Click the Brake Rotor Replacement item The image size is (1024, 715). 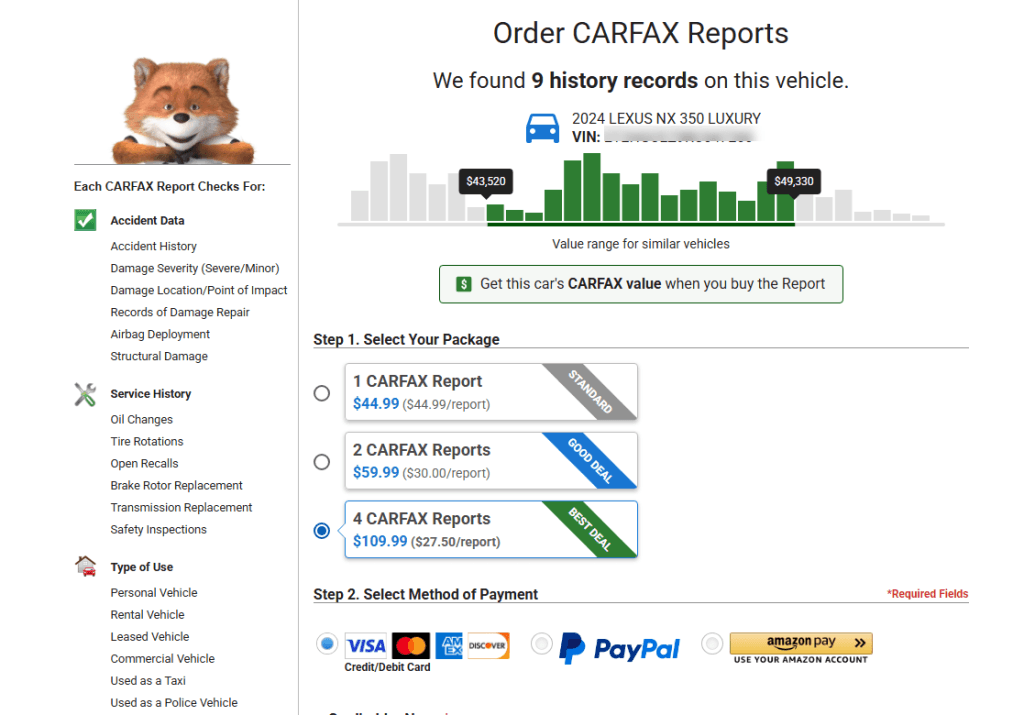(x=176, y=485)
